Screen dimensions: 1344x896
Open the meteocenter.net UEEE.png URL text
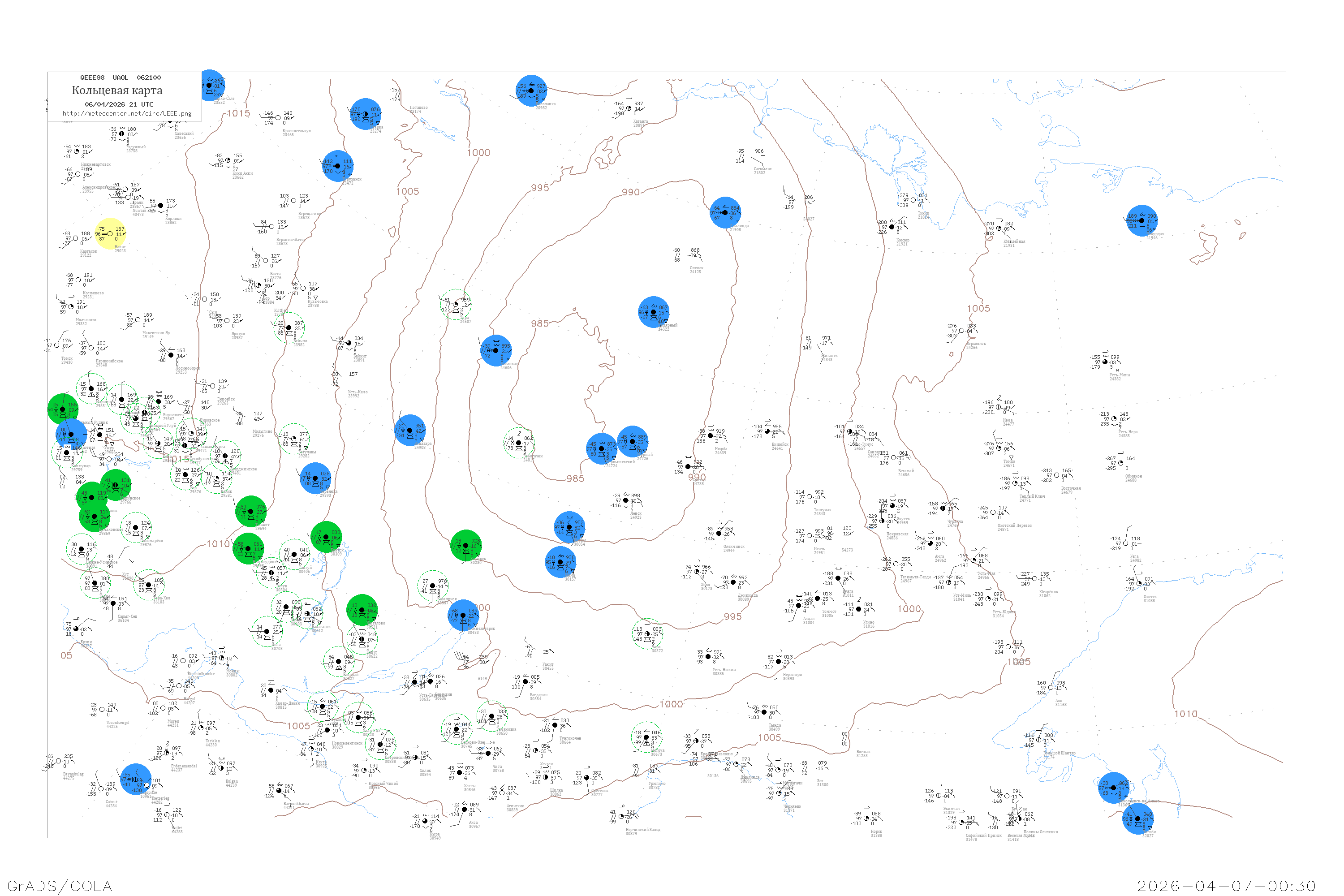[x=127, y=114]
